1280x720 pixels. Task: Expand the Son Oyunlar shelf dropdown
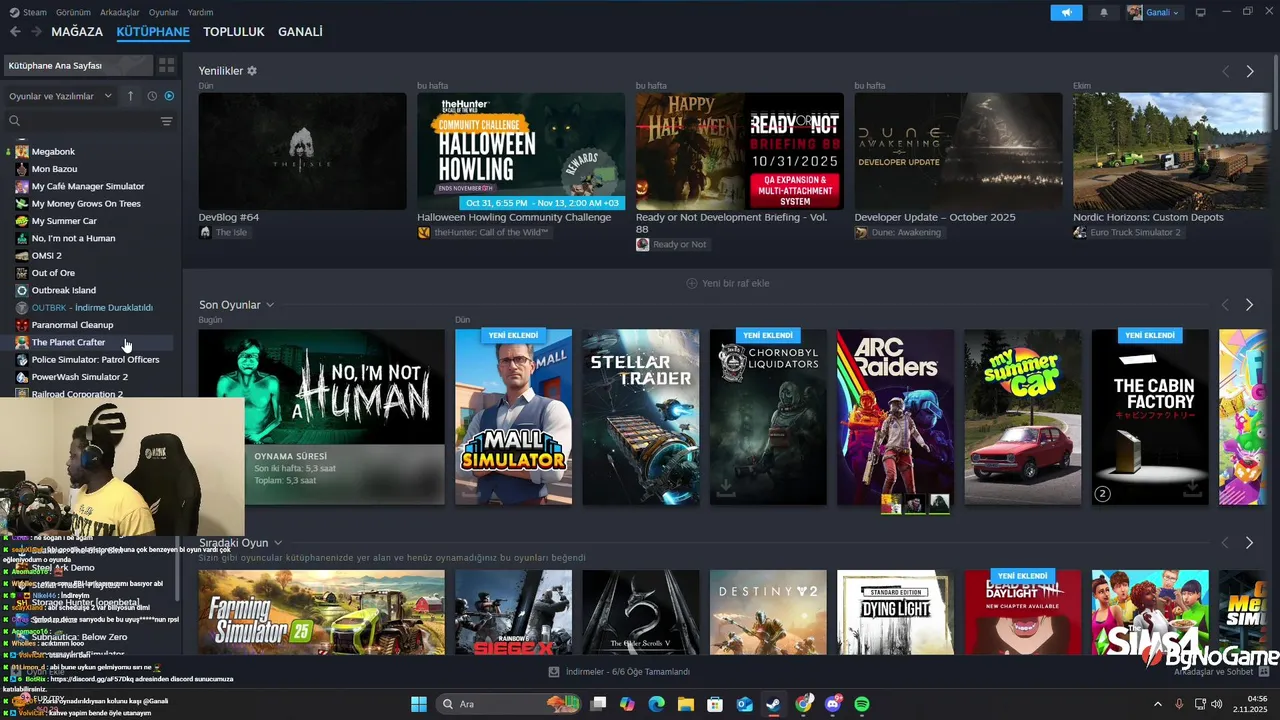[270, 305]
